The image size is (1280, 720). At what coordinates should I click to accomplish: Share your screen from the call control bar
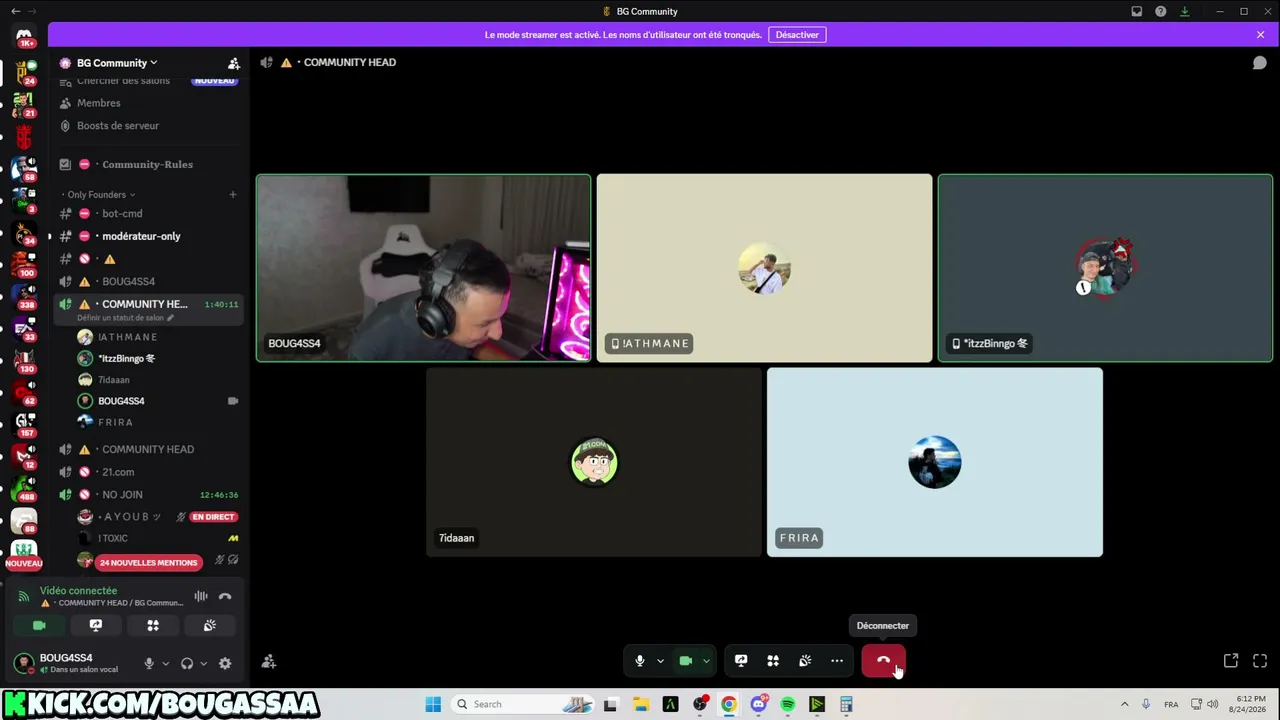741,661
